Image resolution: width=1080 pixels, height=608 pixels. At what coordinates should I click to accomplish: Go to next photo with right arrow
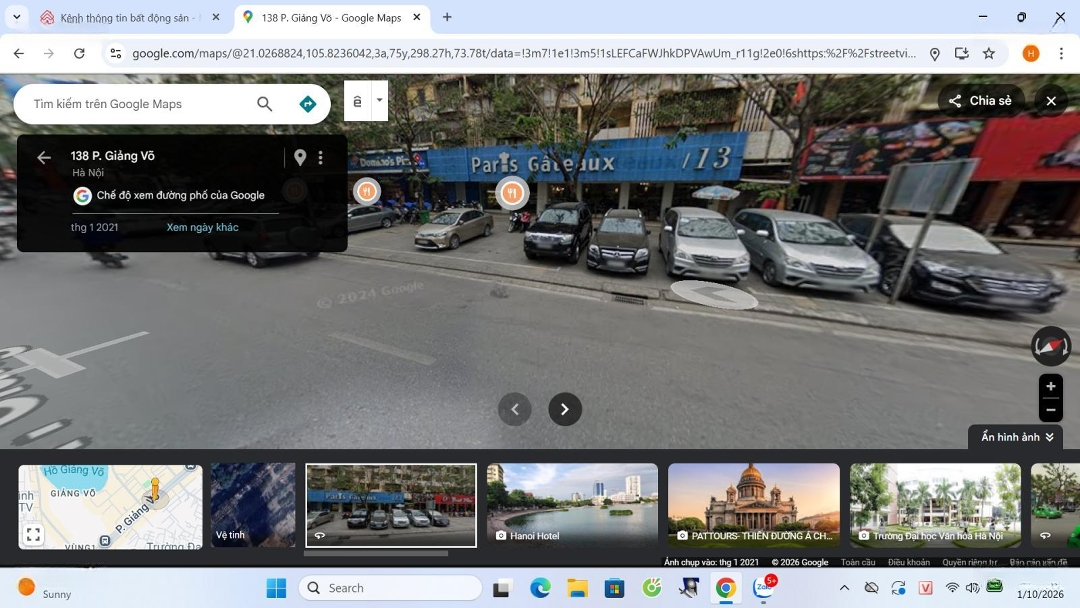(x=565, y=409)
